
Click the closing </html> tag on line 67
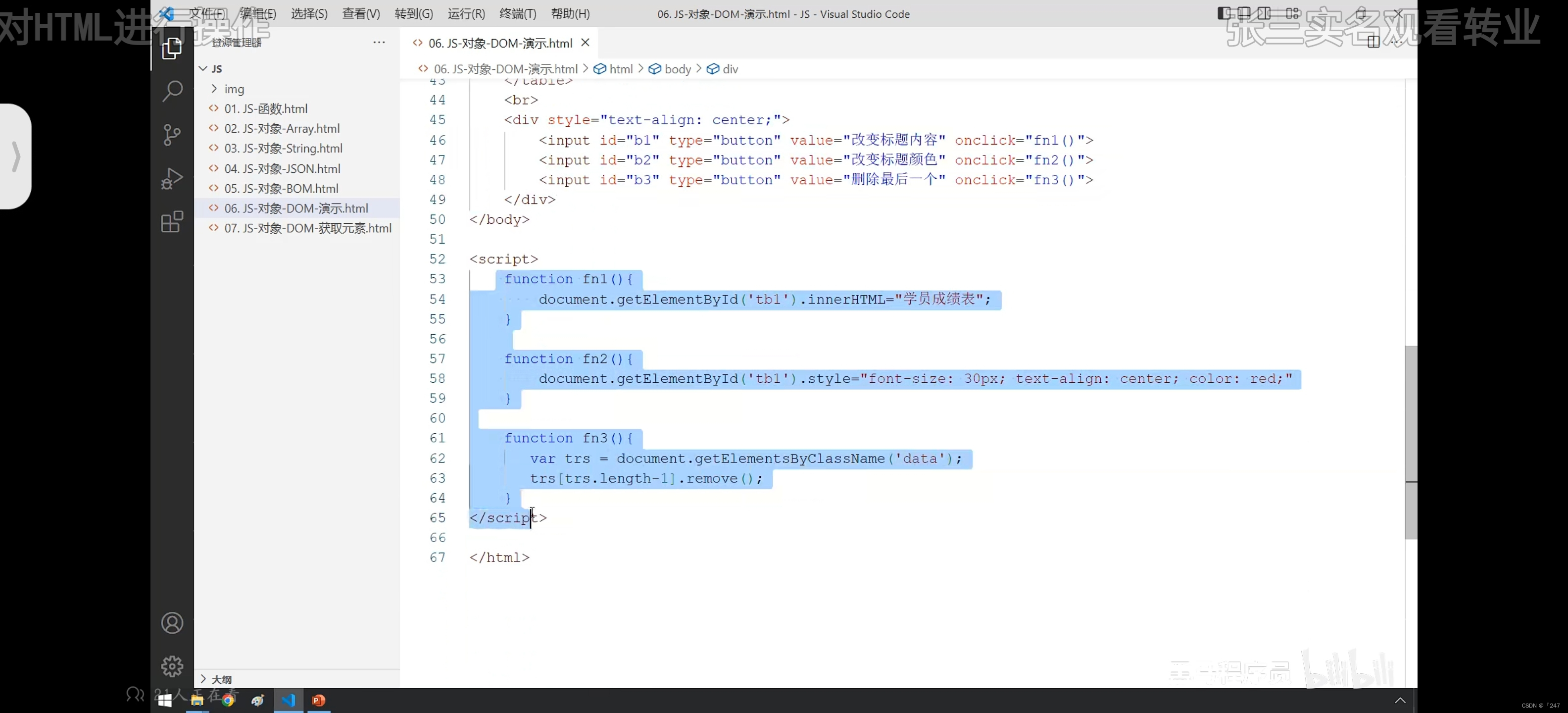coord(499,558)
